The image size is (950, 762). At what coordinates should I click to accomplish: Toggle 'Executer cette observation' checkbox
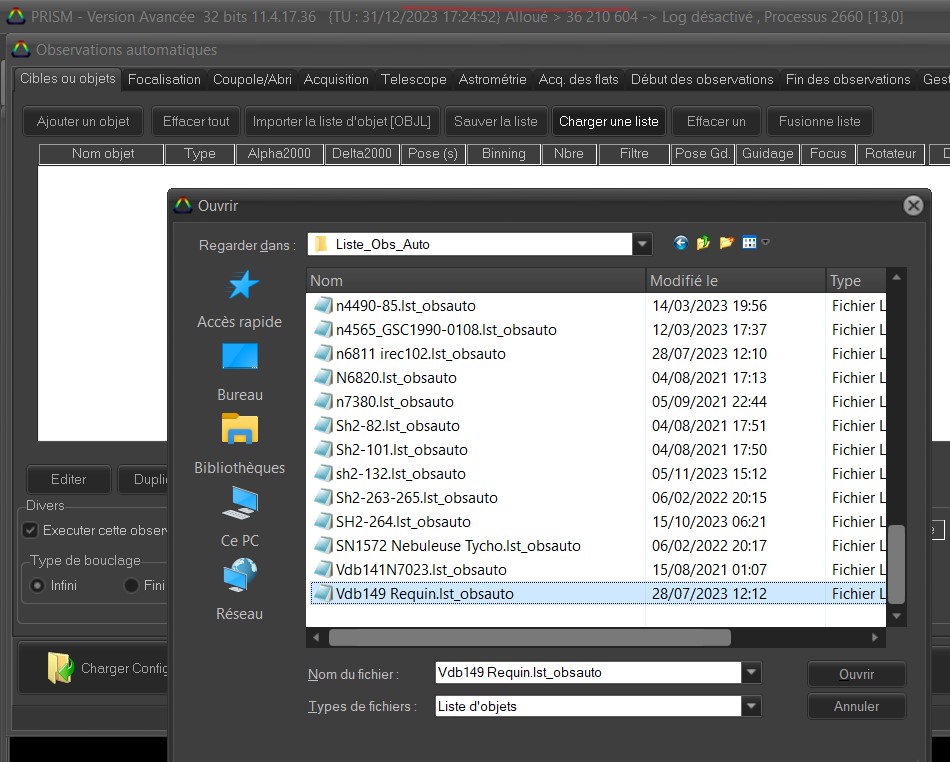[x=30, y=530]
